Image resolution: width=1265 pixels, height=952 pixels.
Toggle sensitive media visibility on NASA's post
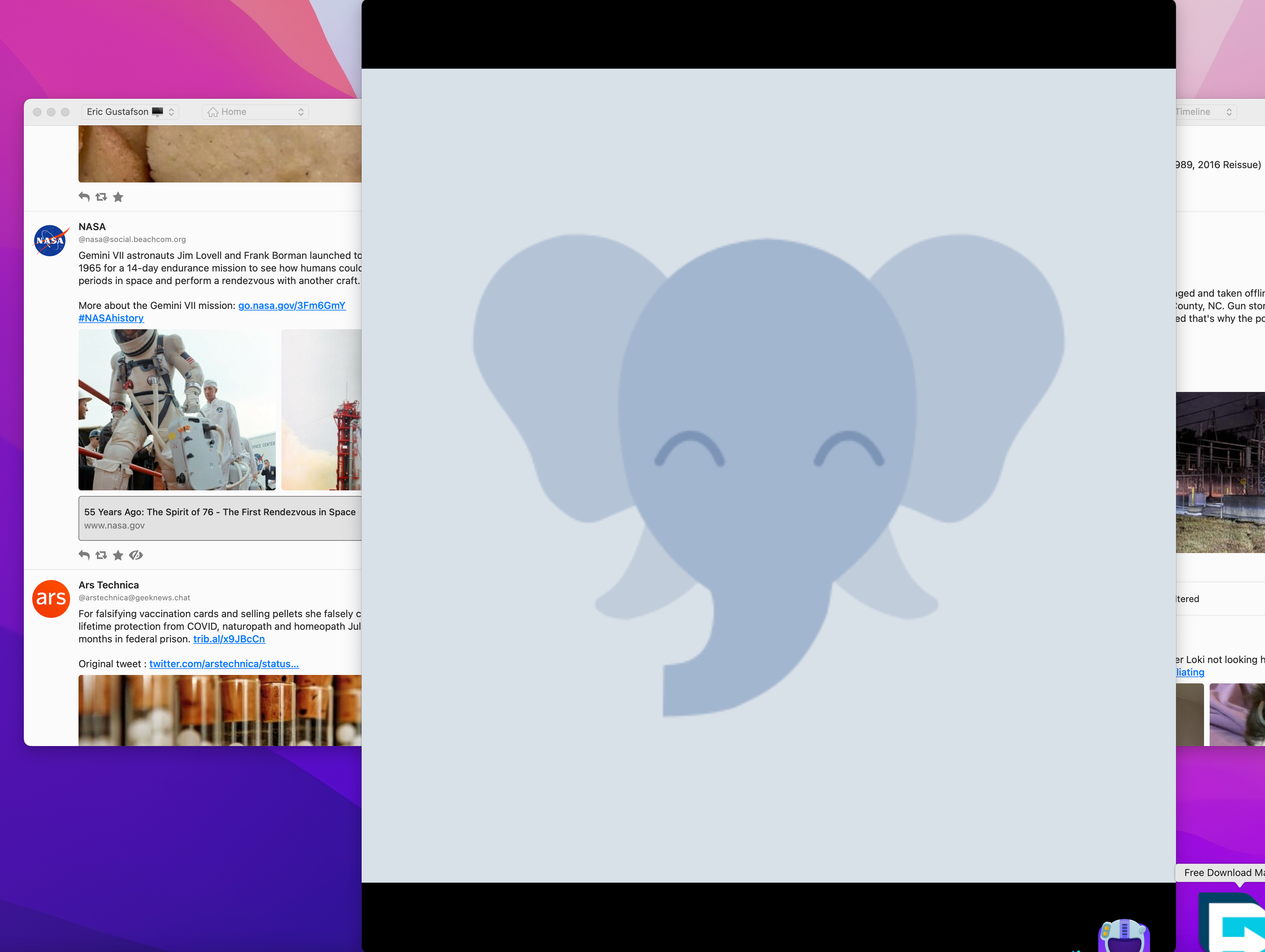pos(136,554)
